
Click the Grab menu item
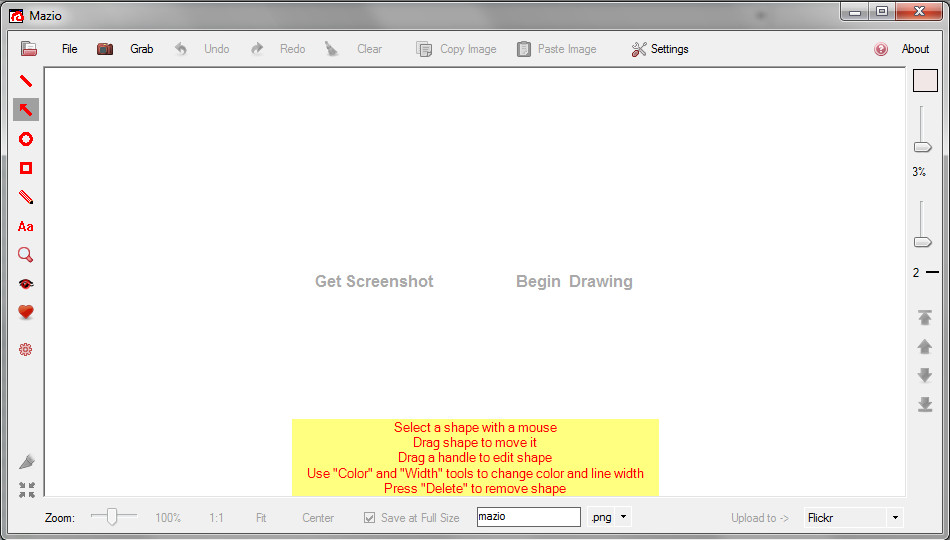[142, 49]
